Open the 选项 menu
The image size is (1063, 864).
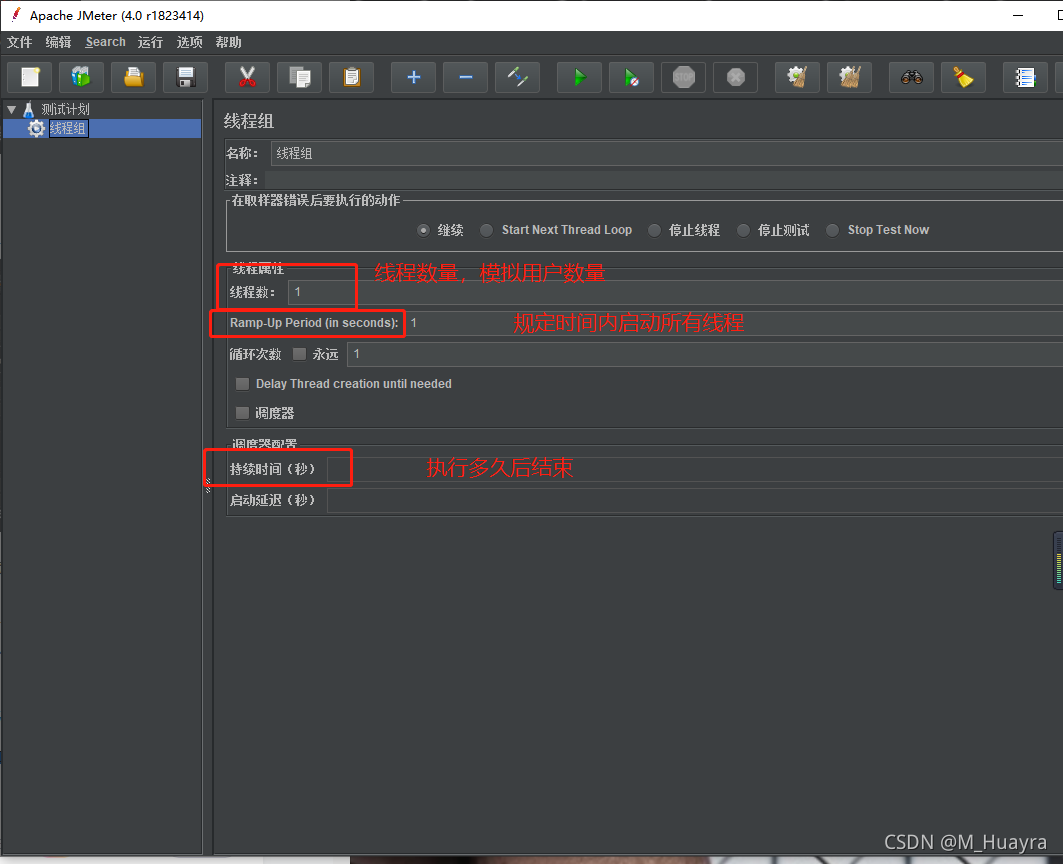pos(189,42)
